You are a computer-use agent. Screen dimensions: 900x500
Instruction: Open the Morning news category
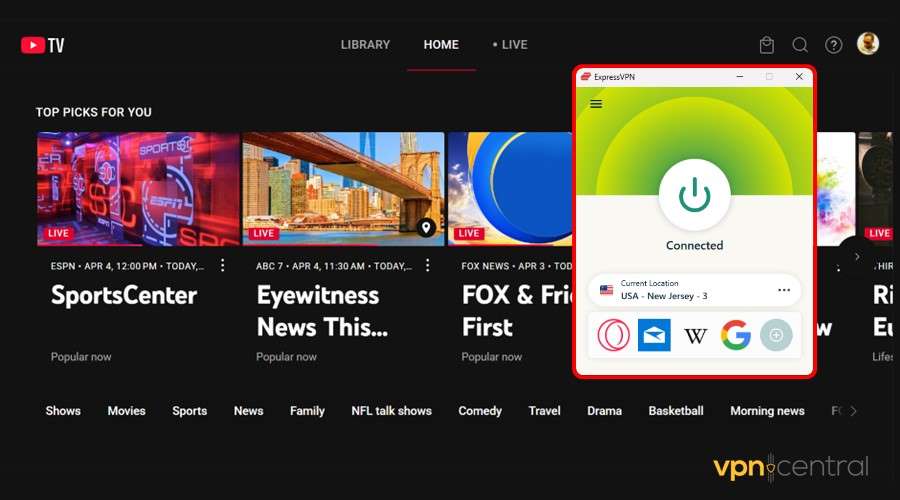767,411
